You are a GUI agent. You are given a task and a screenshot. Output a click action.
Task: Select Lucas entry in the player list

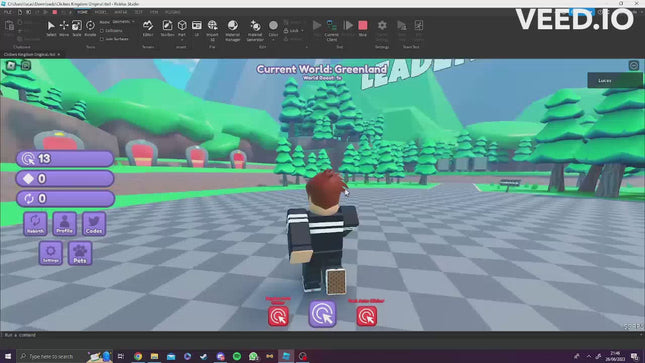pyautogui.click(x=615, y=81)
